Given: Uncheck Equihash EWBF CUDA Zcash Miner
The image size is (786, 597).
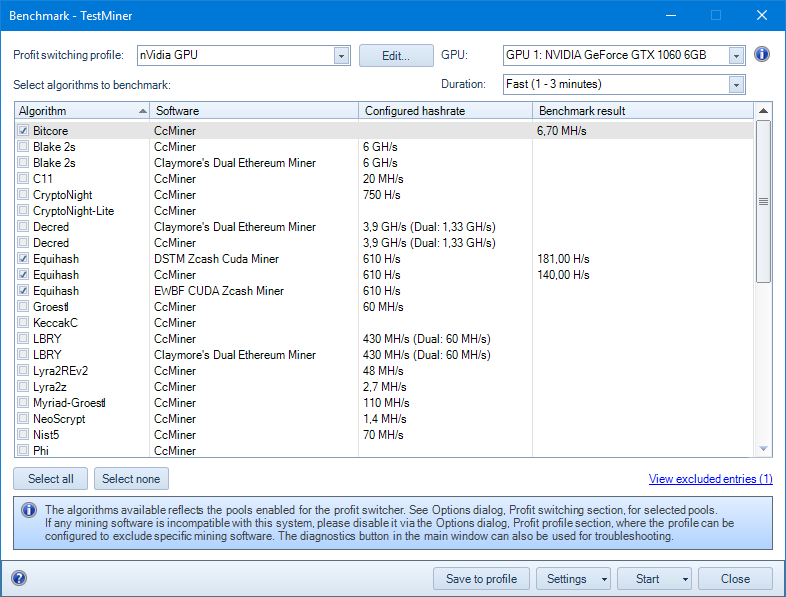Looking at the screenshot, I should [23, 291].
